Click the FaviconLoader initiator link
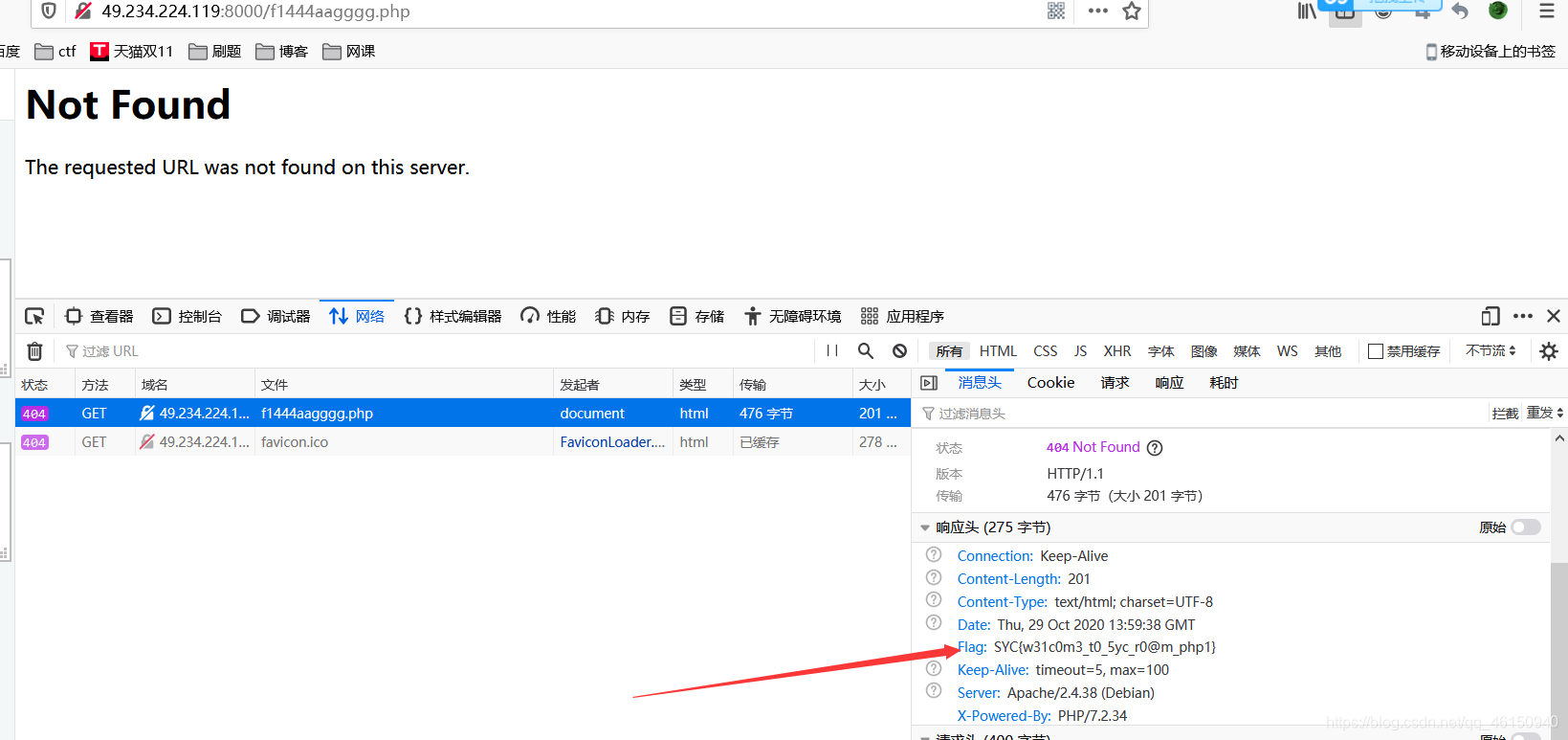Screen dimensions: 1568x740 click(612, 442)
